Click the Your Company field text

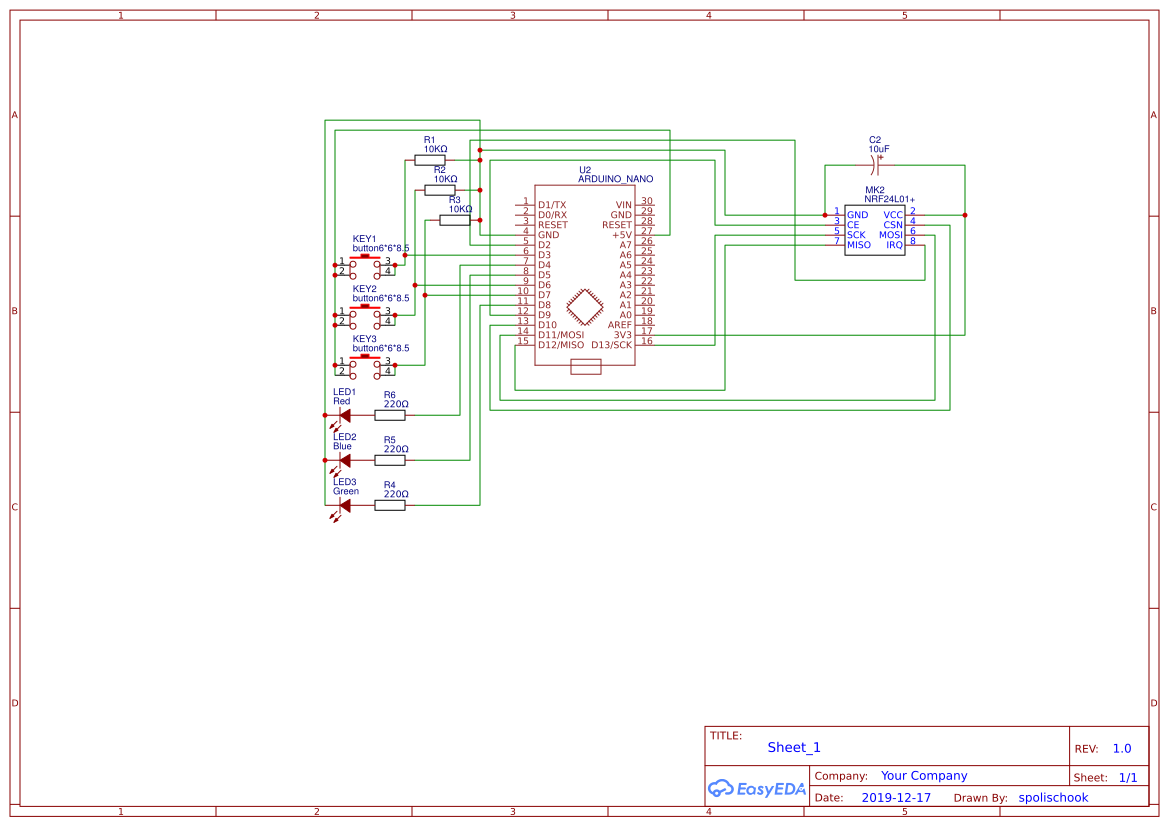pos(922,775)
